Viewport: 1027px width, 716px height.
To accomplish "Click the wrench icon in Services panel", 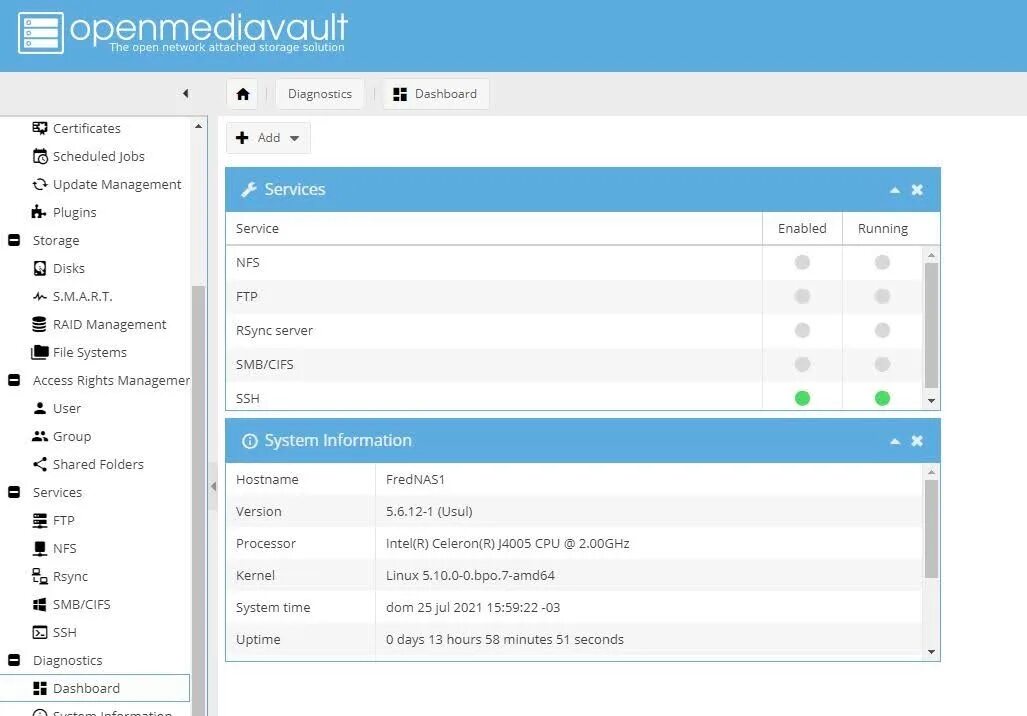I will click(x=249, y=189).
